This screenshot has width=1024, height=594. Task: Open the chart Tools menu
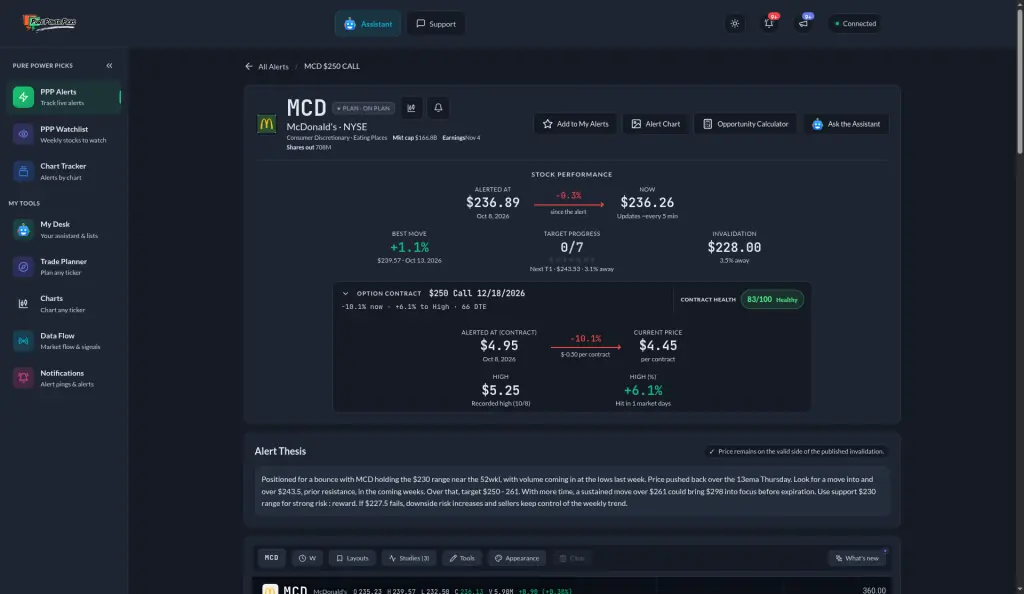(462, 558)
